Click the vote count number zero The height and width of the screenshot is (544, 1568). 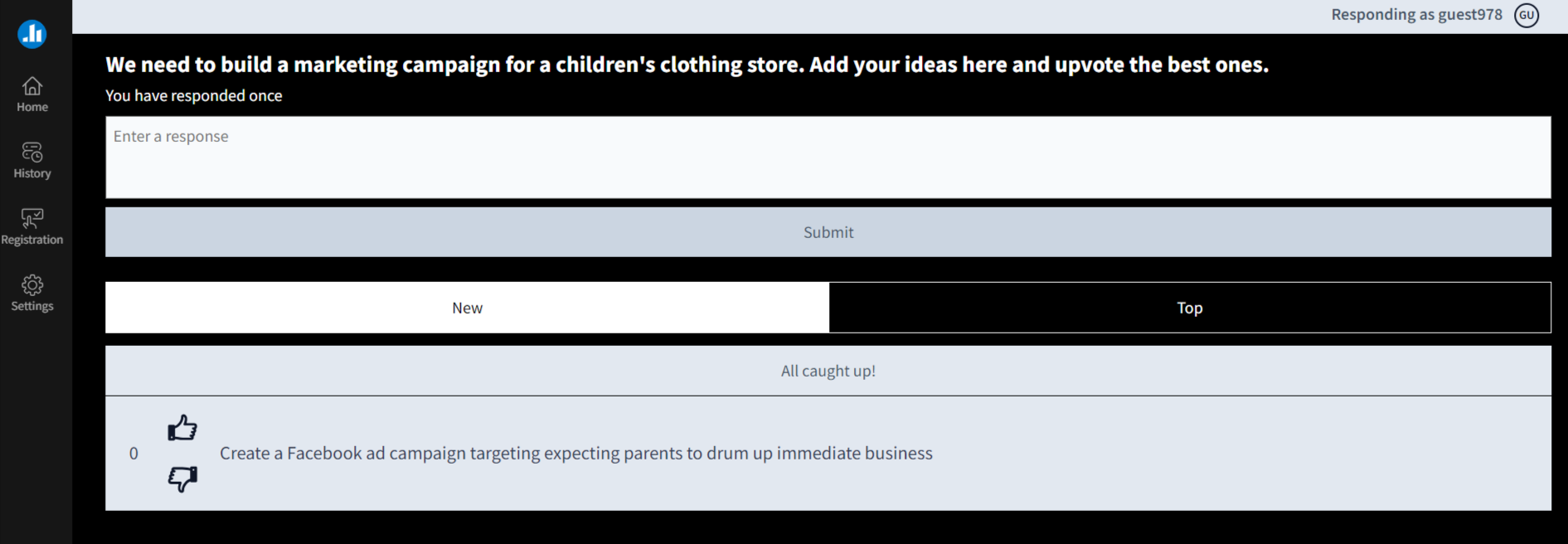(x=133, y=454)
